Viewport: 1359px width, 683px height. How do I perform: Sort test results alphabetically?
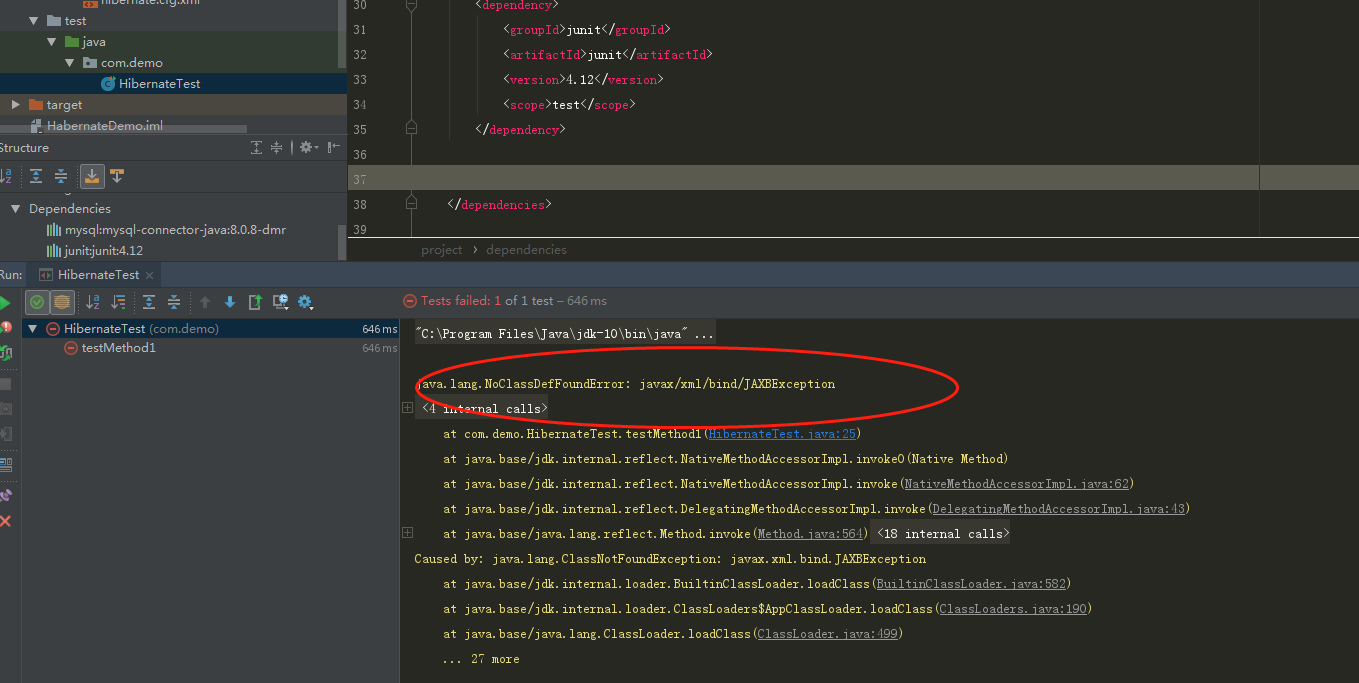[x=93, y=301]
